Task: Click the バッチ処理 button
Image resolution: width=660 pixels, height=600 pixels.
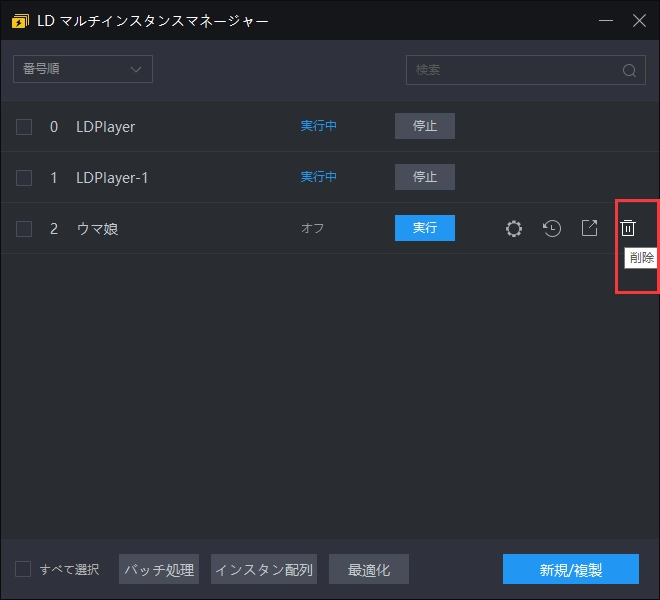Action: pos(159,569)
